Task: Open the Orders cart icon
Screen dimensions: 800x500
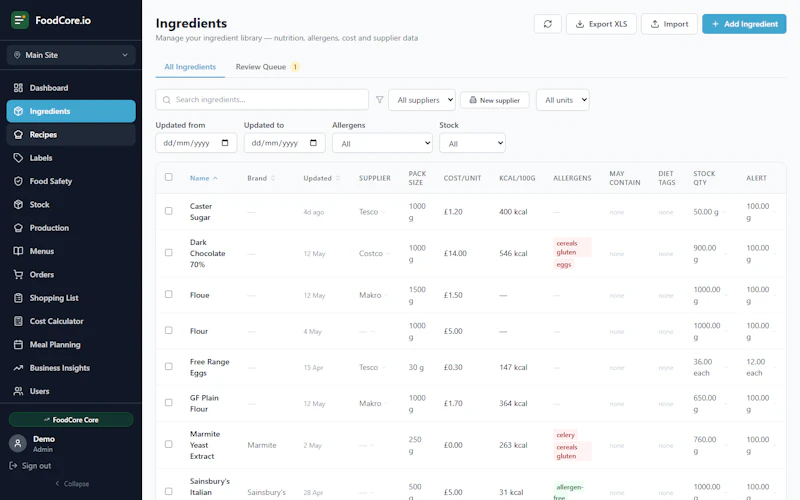Action: 18,274
